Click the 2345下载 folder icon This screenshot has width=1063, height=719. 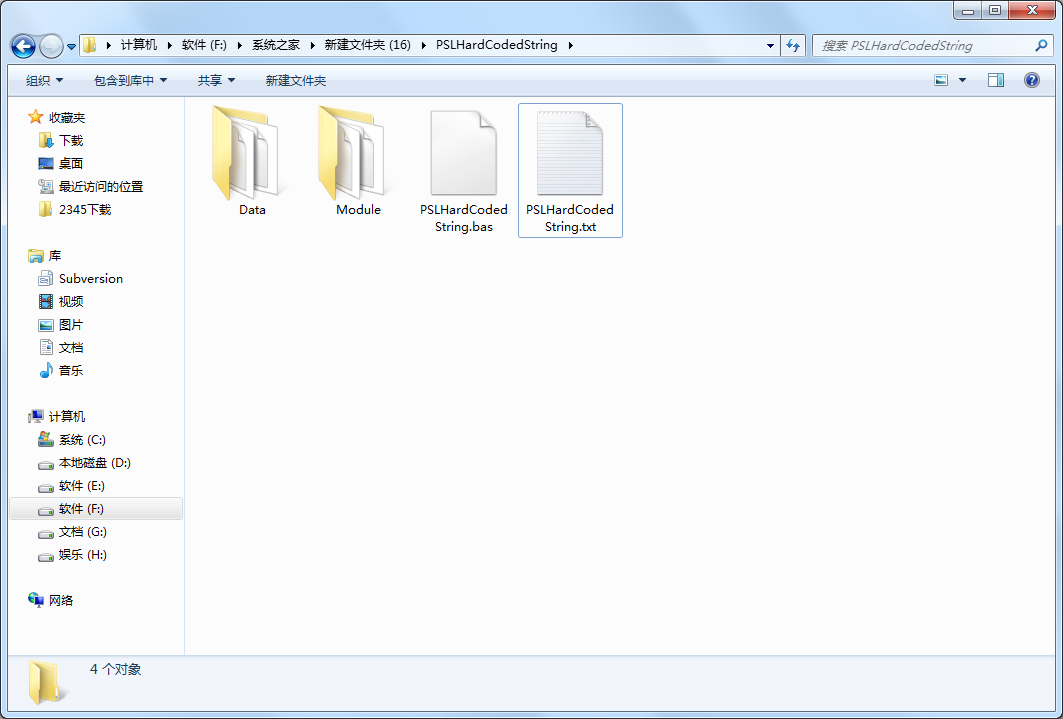(x=46, y=209)
